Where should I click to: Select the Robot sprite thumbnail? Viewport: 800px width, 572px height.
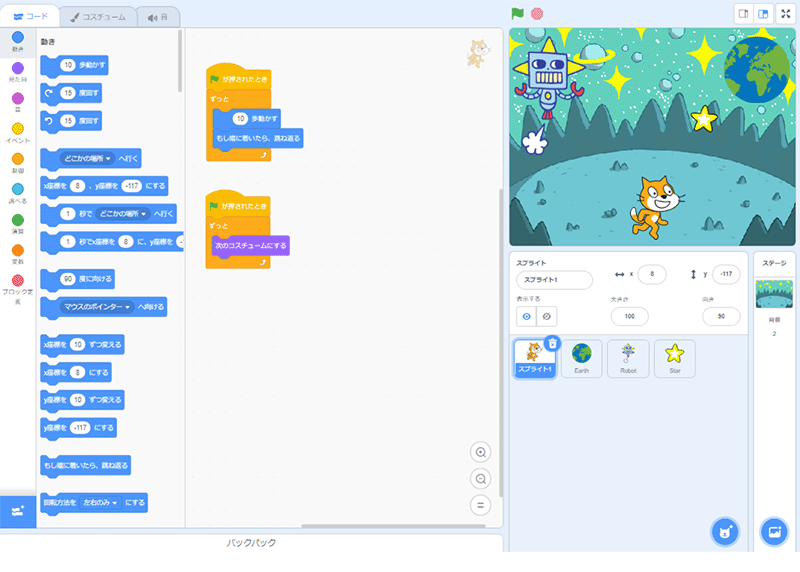(x=628, y=358)
